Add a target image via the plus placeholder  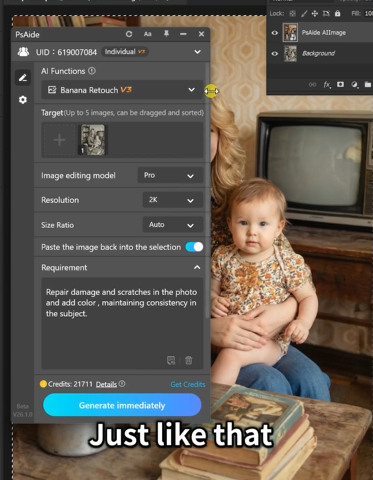[x=59, y=140]
